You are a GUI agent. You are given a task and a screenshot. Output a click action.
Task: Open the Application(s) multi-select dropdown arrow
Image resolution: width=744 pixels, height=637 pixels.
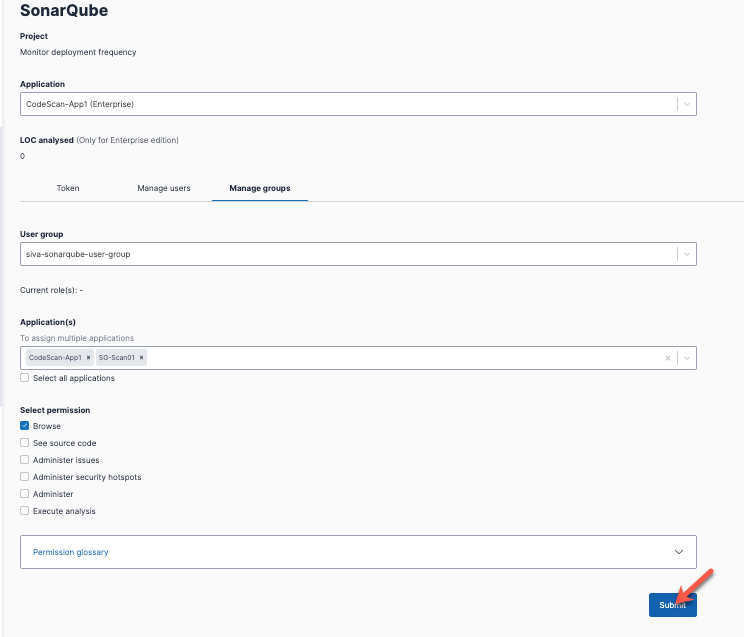point(687,358)
